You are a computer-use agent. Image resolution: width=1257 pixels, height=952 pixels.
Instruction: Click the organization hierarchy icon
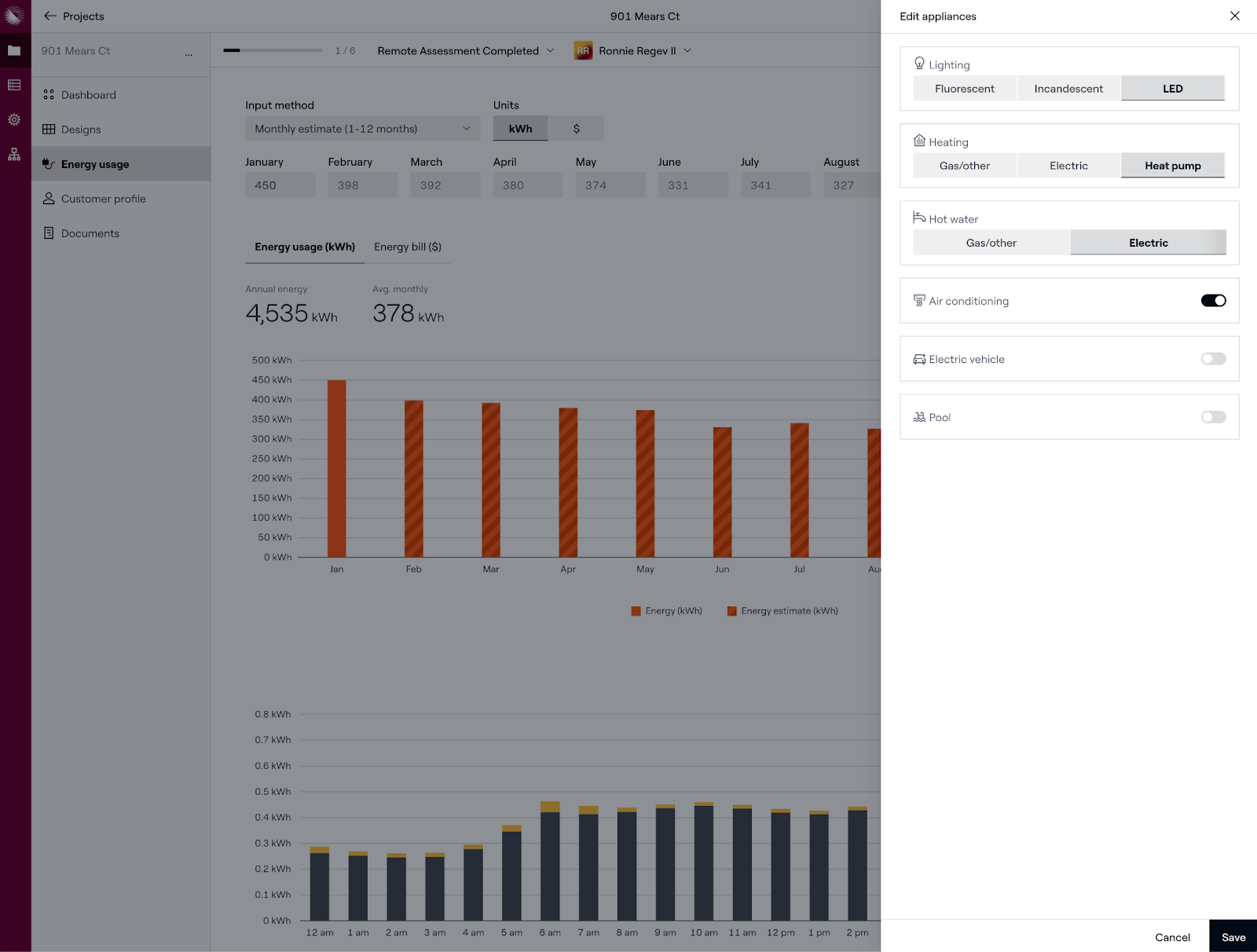coord(14,155)
